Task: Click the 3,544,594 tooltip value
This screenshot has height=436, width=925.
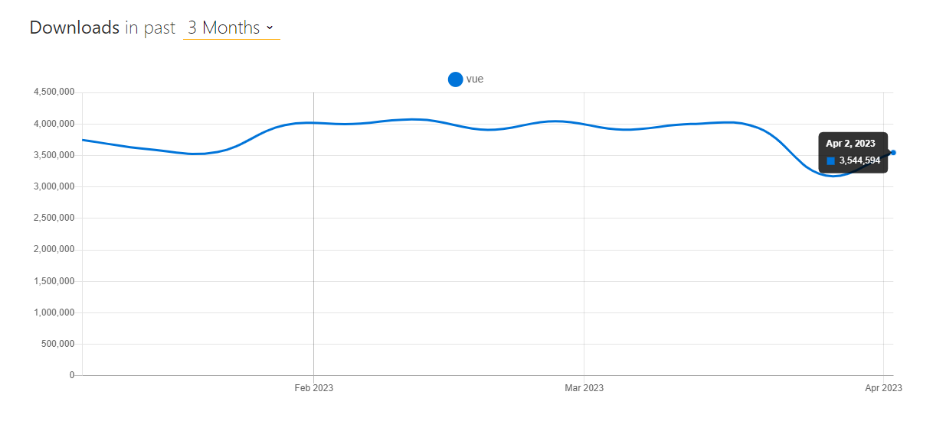Action: point(859,160)
